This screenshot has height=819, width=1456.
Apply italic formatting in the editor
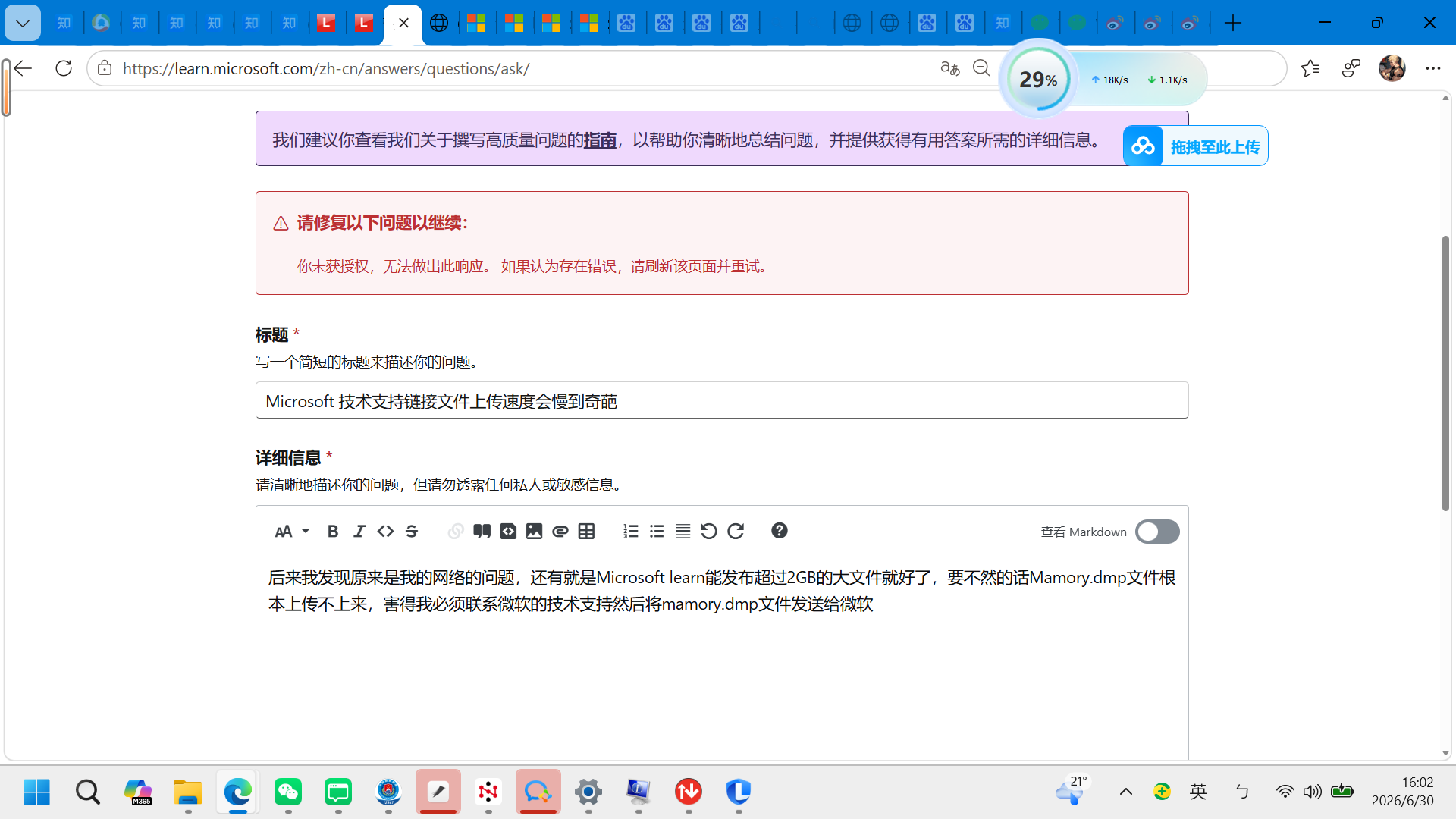pyautogui.click(x=359, y=532)
